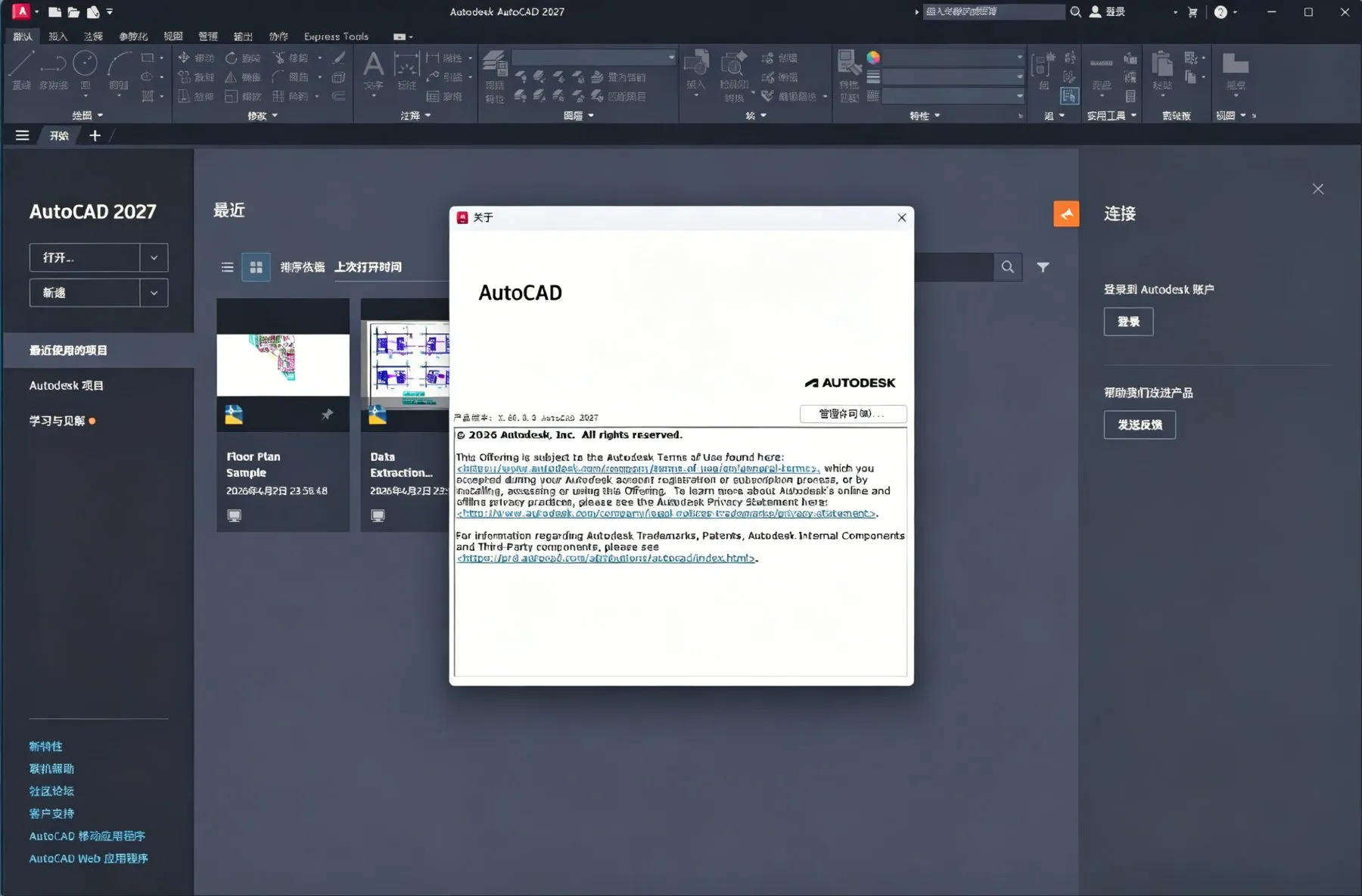The width and height of the screenshot is (1362, 896).
Task: Open the Floor Plan Sample thumbnail
Action: click(283, 365)
